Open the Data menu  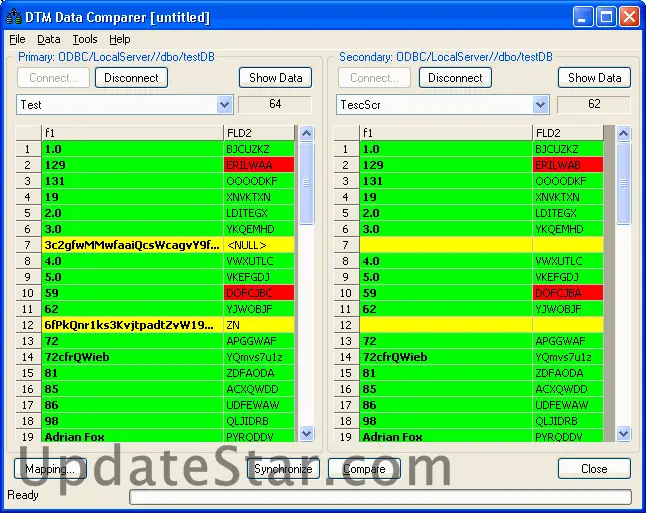(49, 39)
